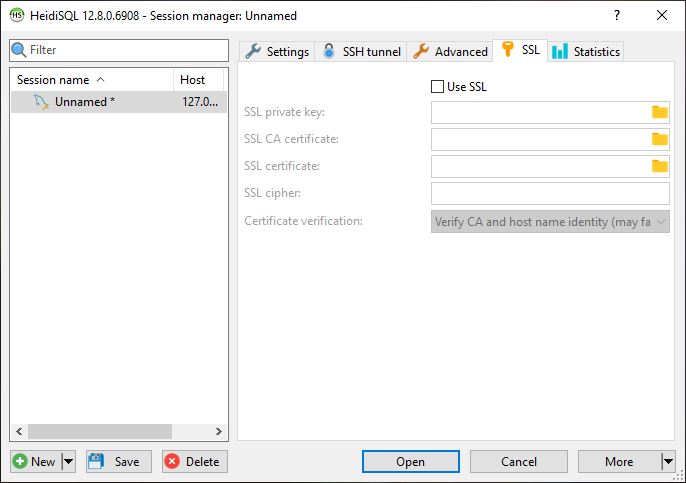Image resolution: width=686 pixels, height=483 pixels.
Task: Switch to the Statistics tab
Action: (x=586, y=52)
